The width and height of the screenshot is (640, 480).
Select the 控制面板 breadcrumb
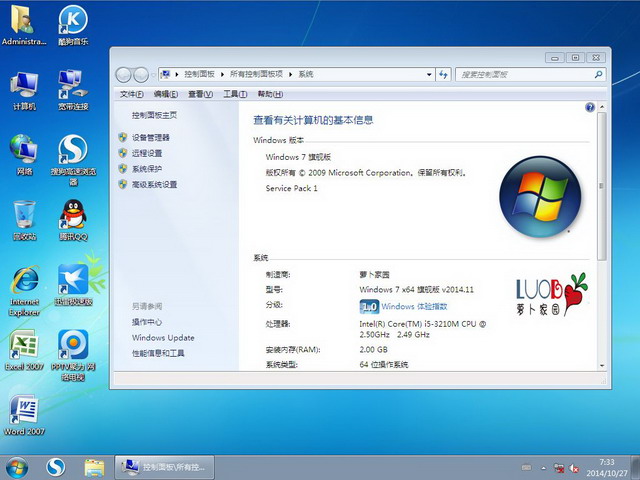click(x=199, y=74)
